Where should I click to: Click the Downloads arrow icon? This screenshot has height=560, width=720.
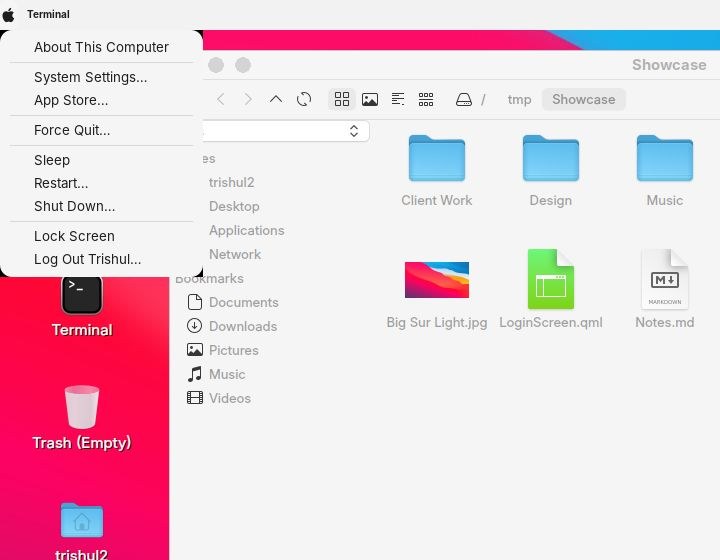pyautogui.click(x=194, y=325)
